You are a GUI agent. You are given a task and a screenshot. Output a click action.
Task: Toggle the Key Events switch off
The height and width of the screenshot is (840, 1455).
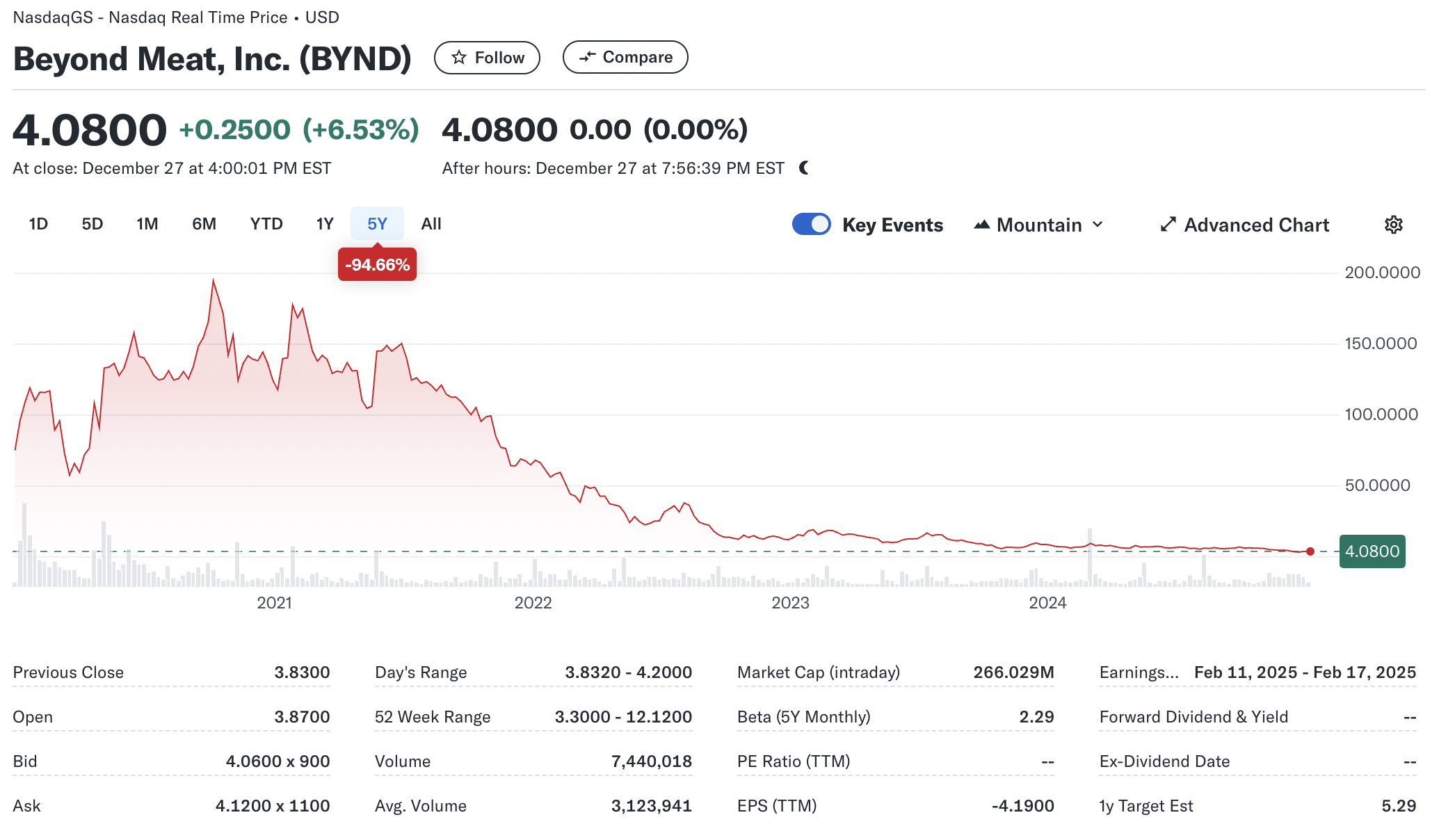coord(811,224)
